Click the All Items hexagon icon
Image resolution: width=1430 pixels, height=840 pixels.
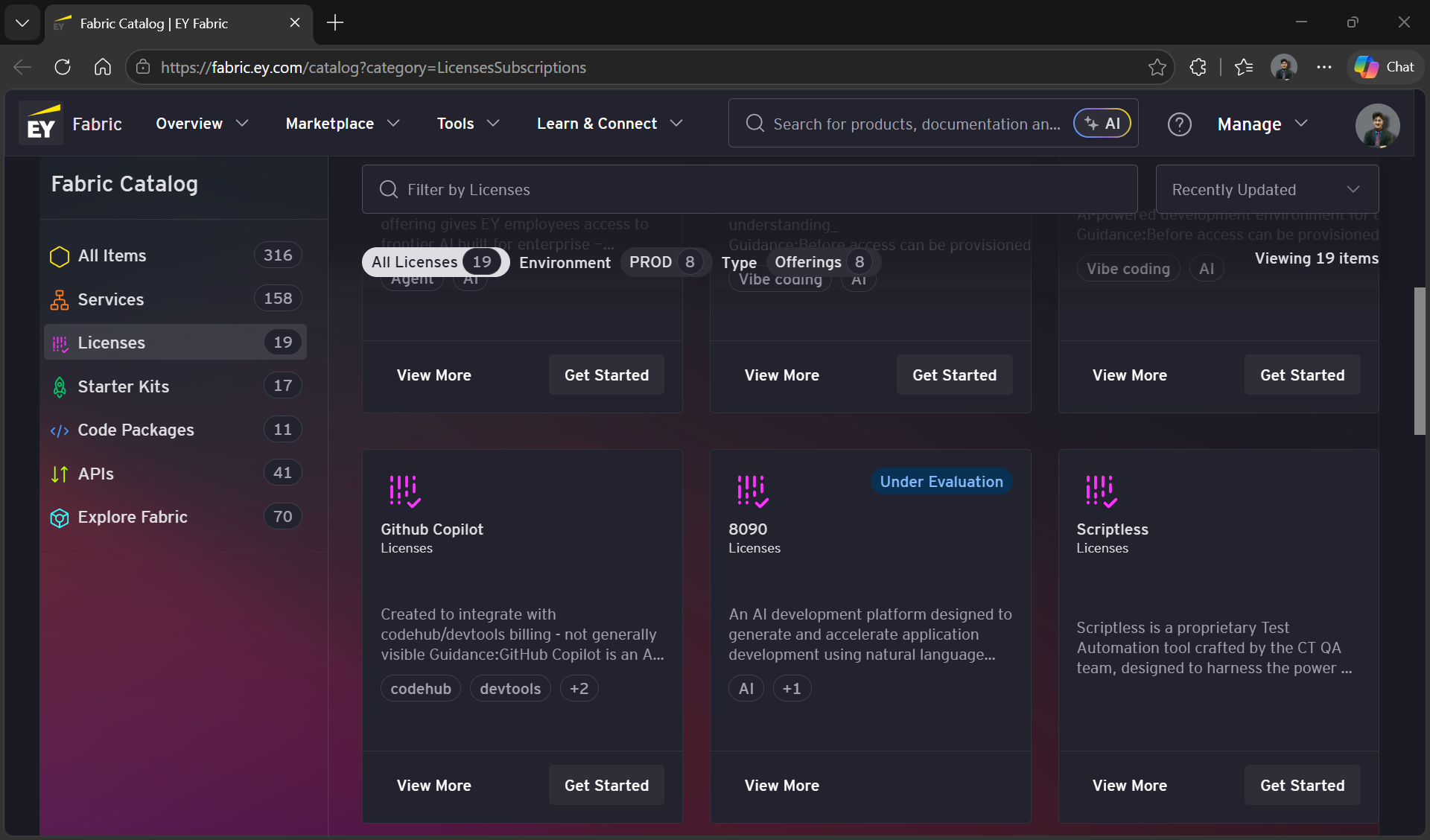coord(60,256)
